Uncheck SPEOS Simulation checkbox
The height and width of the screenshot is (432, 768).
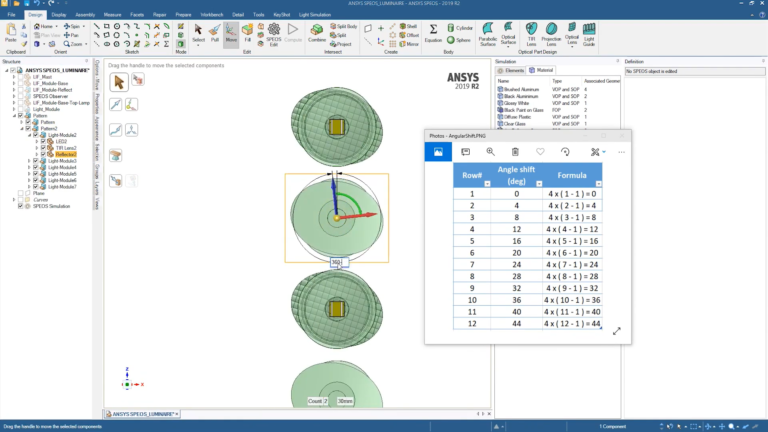click(x=21, y=206)
